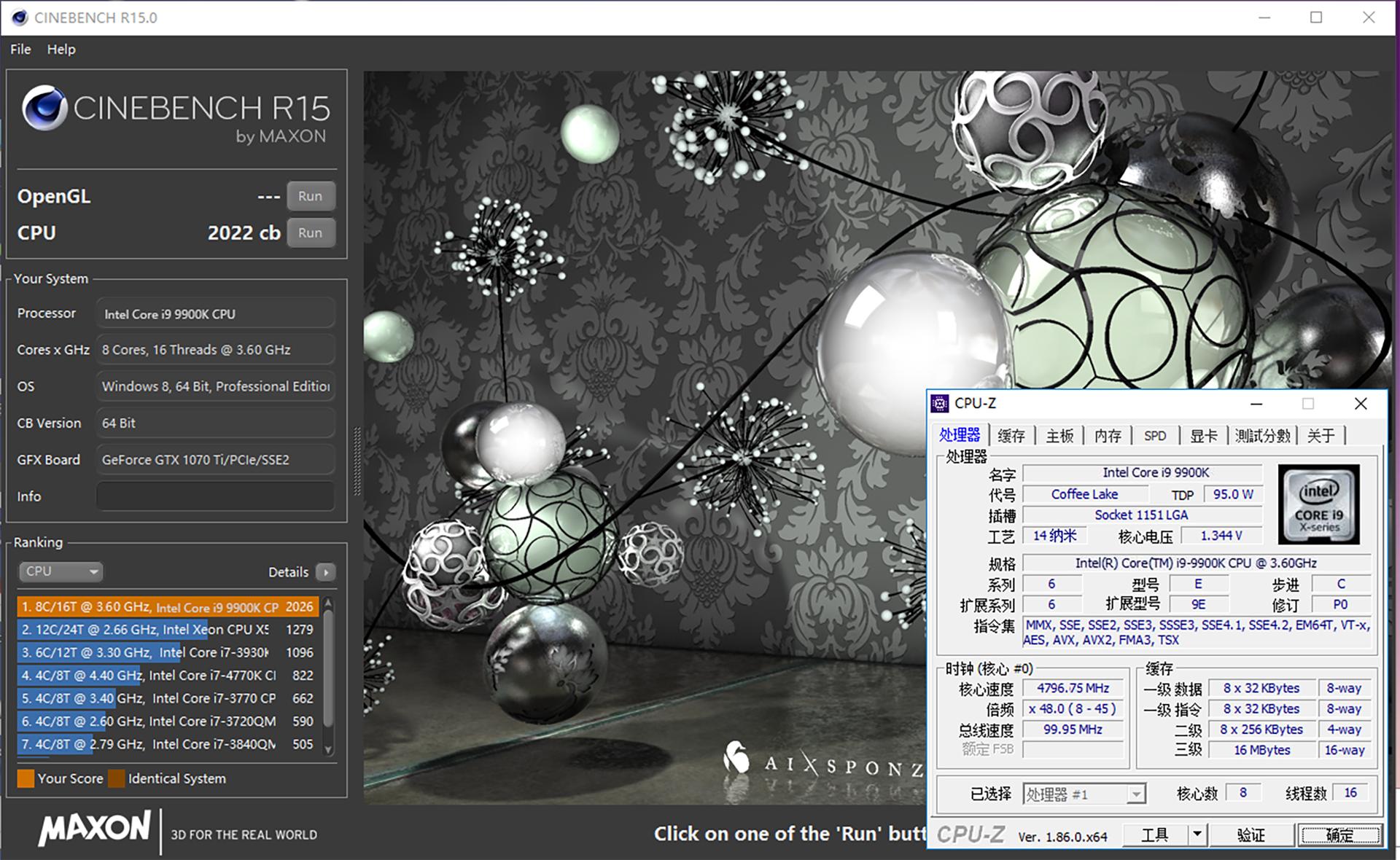Open the File menu

point(20,49)
